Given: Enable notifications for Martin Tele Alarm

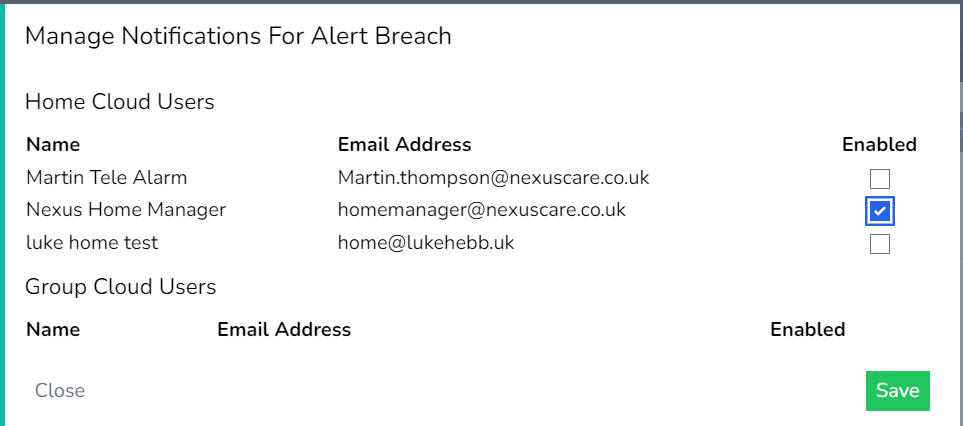Looking at the screenshot, I should tap(880, 179).
